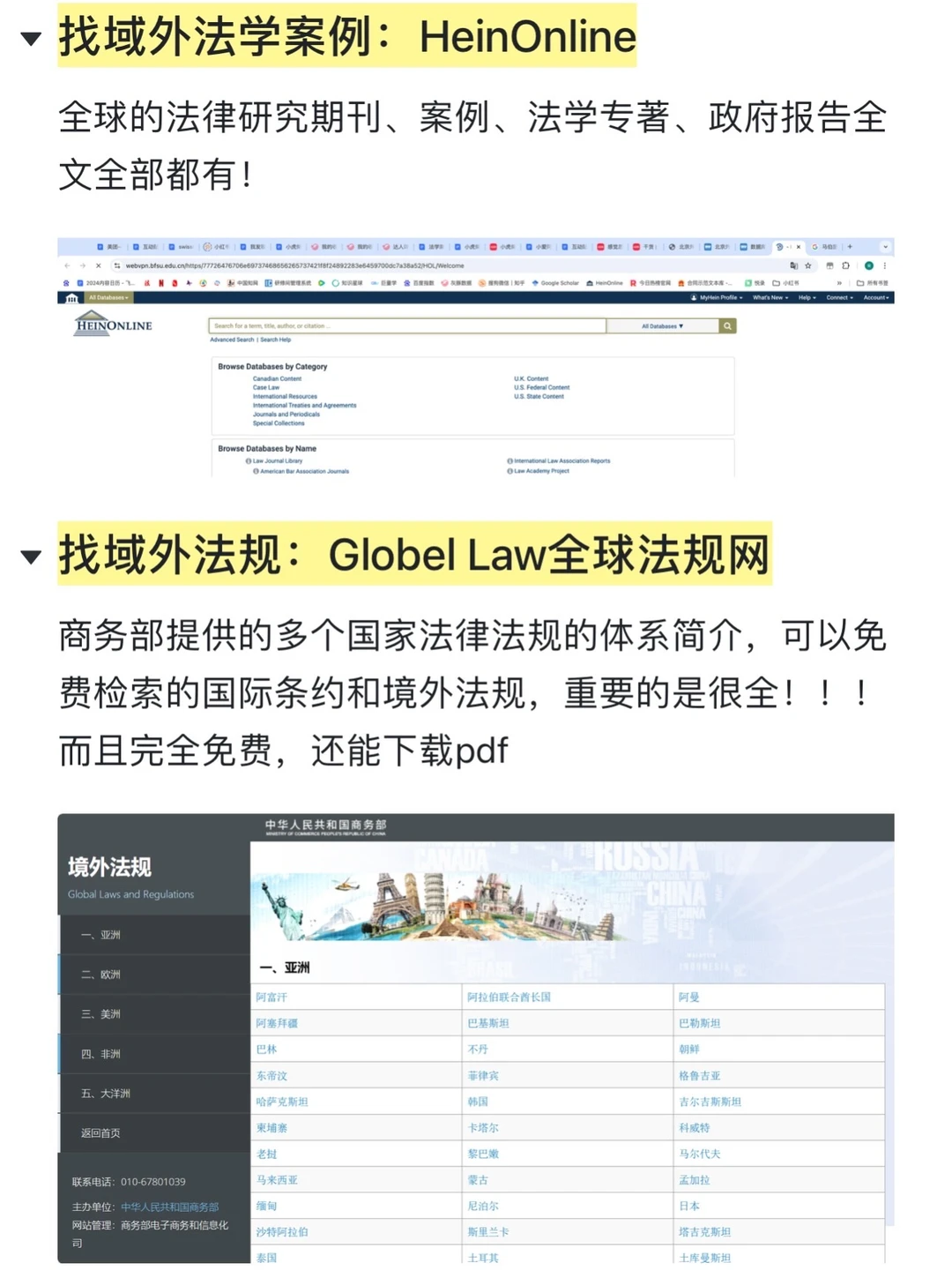The width and height of the screenshot is (952, 1270).
Task: Open the Special Collections category
Action: [279, 423]
